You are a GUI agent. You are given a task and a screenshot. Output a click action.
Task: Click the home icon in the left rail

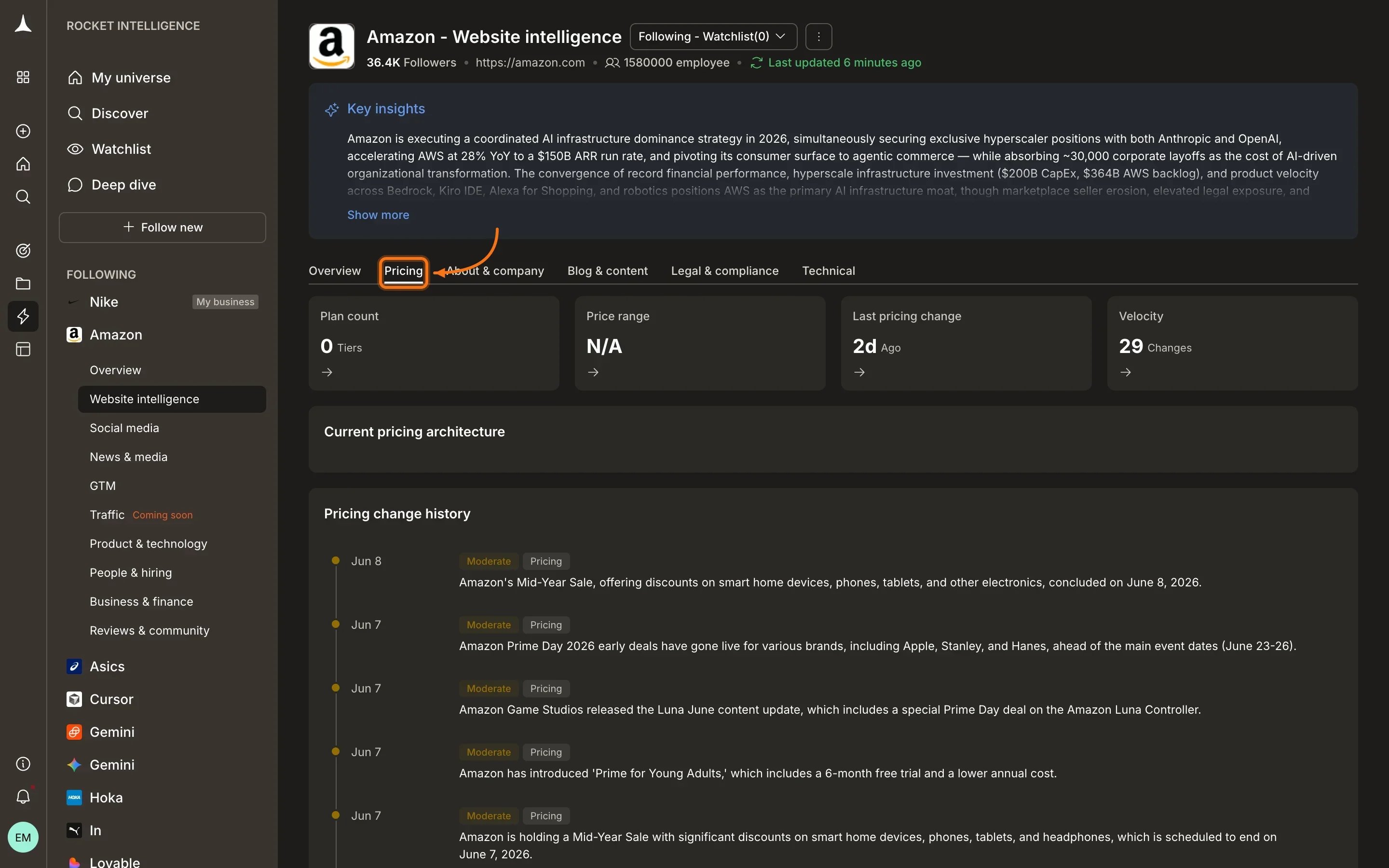pos(23,164)
